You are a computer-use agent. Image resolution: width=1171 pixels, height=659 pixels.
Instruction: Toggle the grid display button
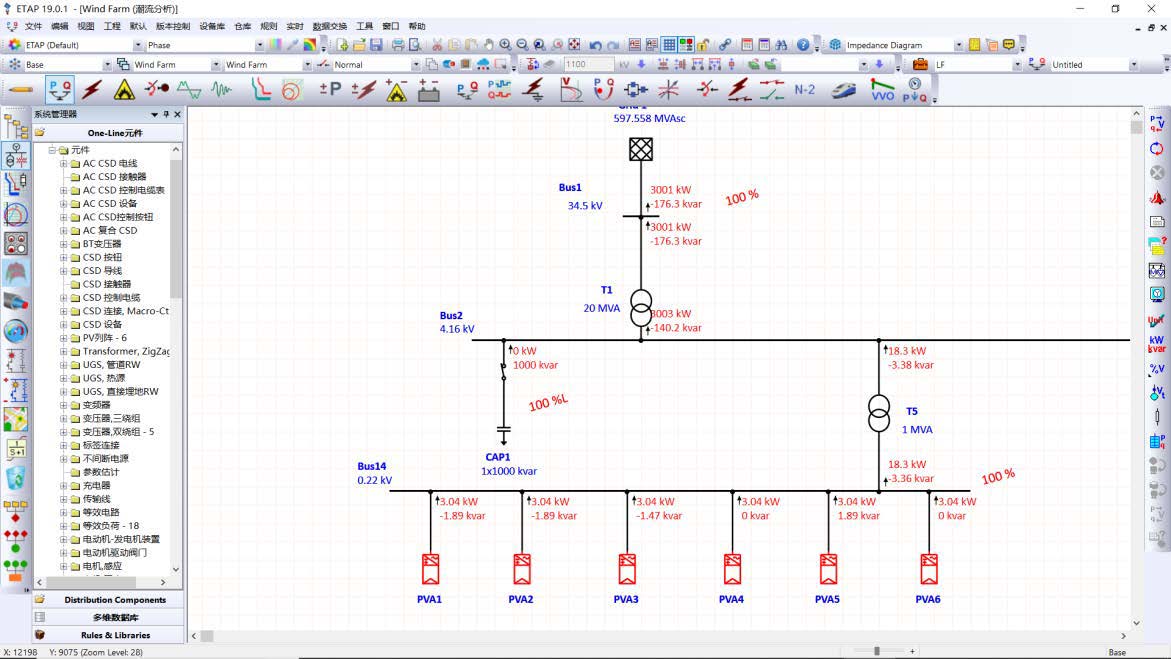coord(669,45)
